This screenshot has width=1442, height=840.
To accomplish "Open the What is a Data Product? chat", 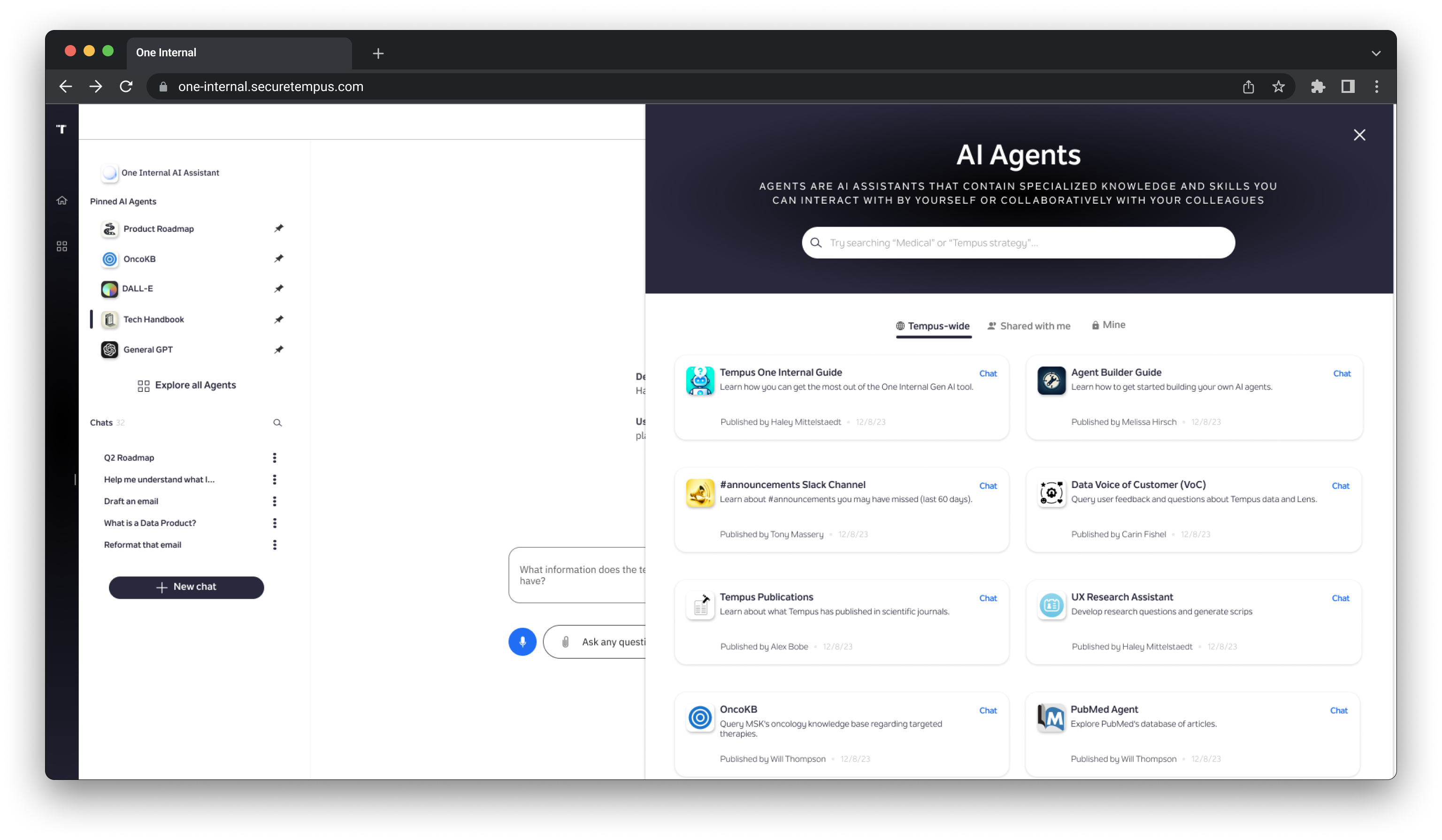I will tap(150, 523).
